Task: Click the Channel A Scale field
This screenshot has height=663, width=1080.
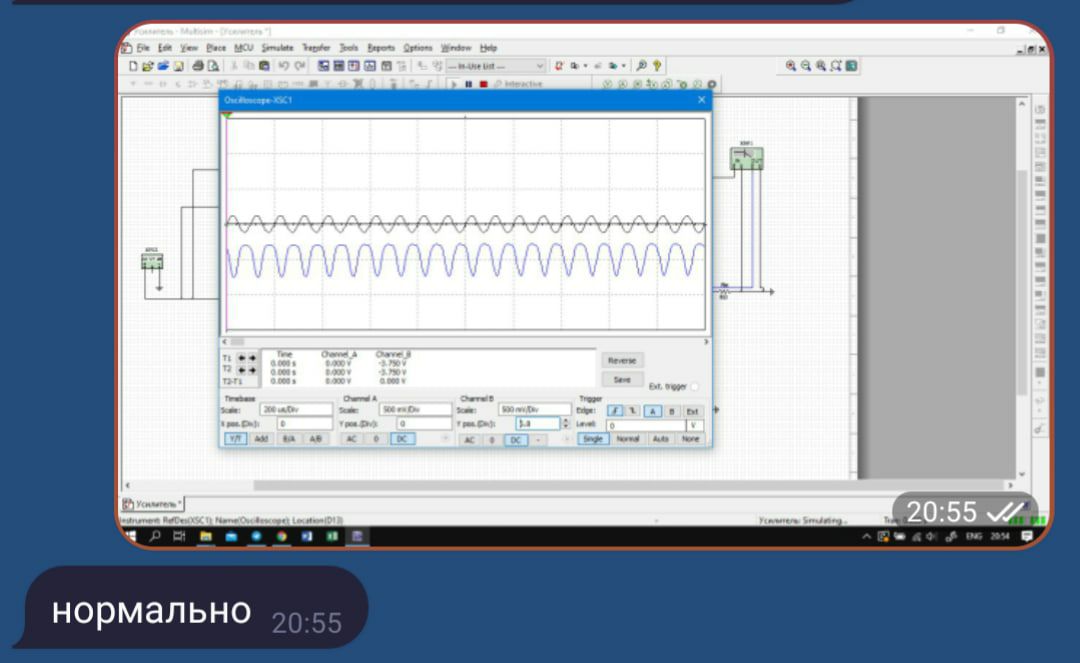Action: [415, 410]
